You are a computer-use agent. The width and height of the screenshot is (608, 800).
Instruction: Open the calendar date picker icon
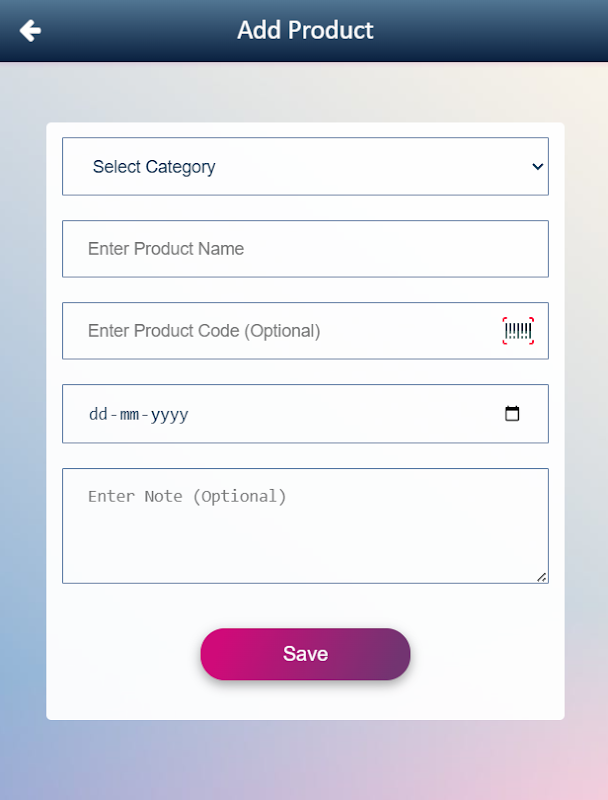tap(512, 414)
